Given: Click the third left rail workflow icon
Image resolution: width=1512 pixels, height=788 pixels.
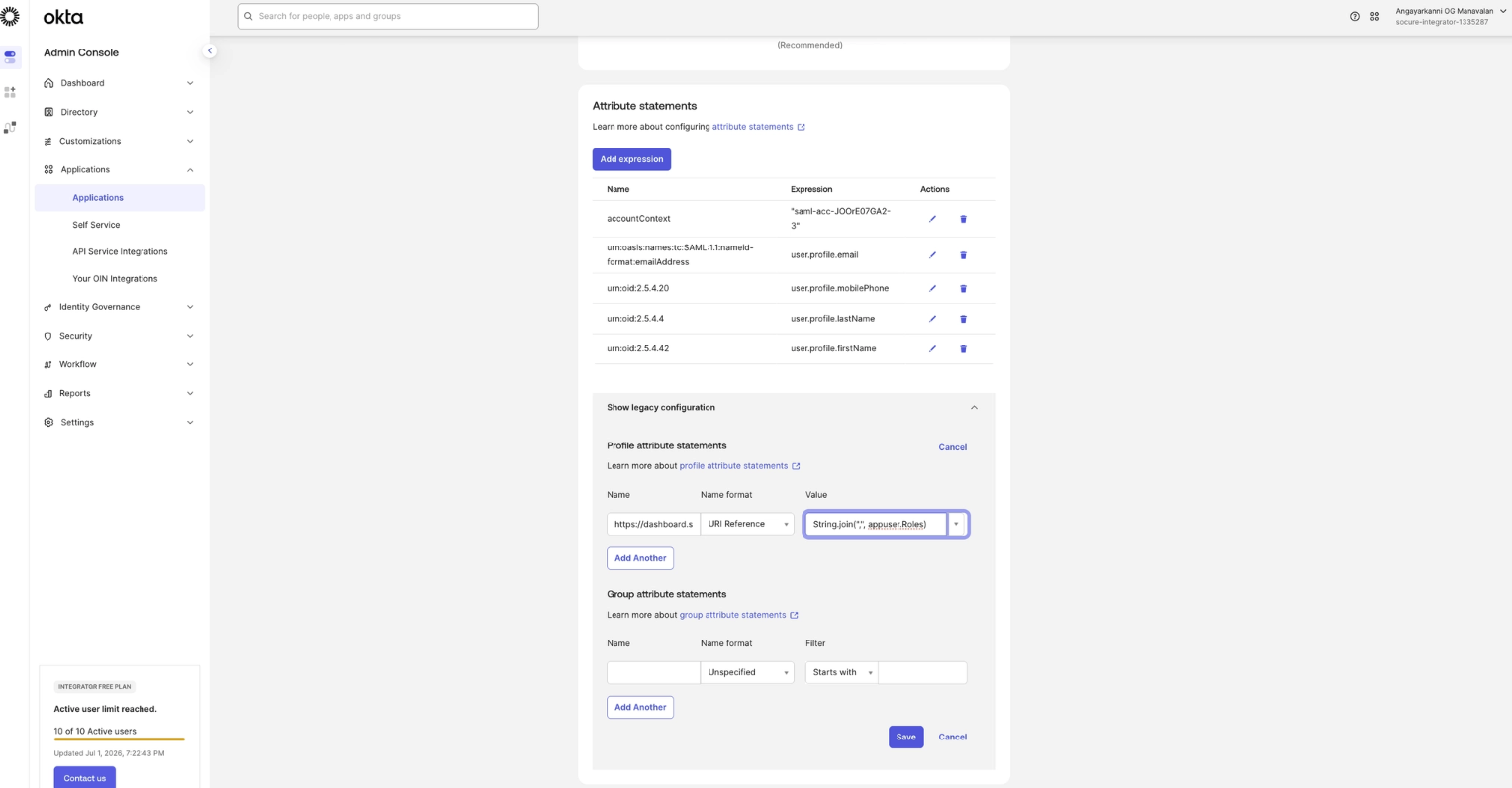Looking at the screenshot, I should [10, 128].
